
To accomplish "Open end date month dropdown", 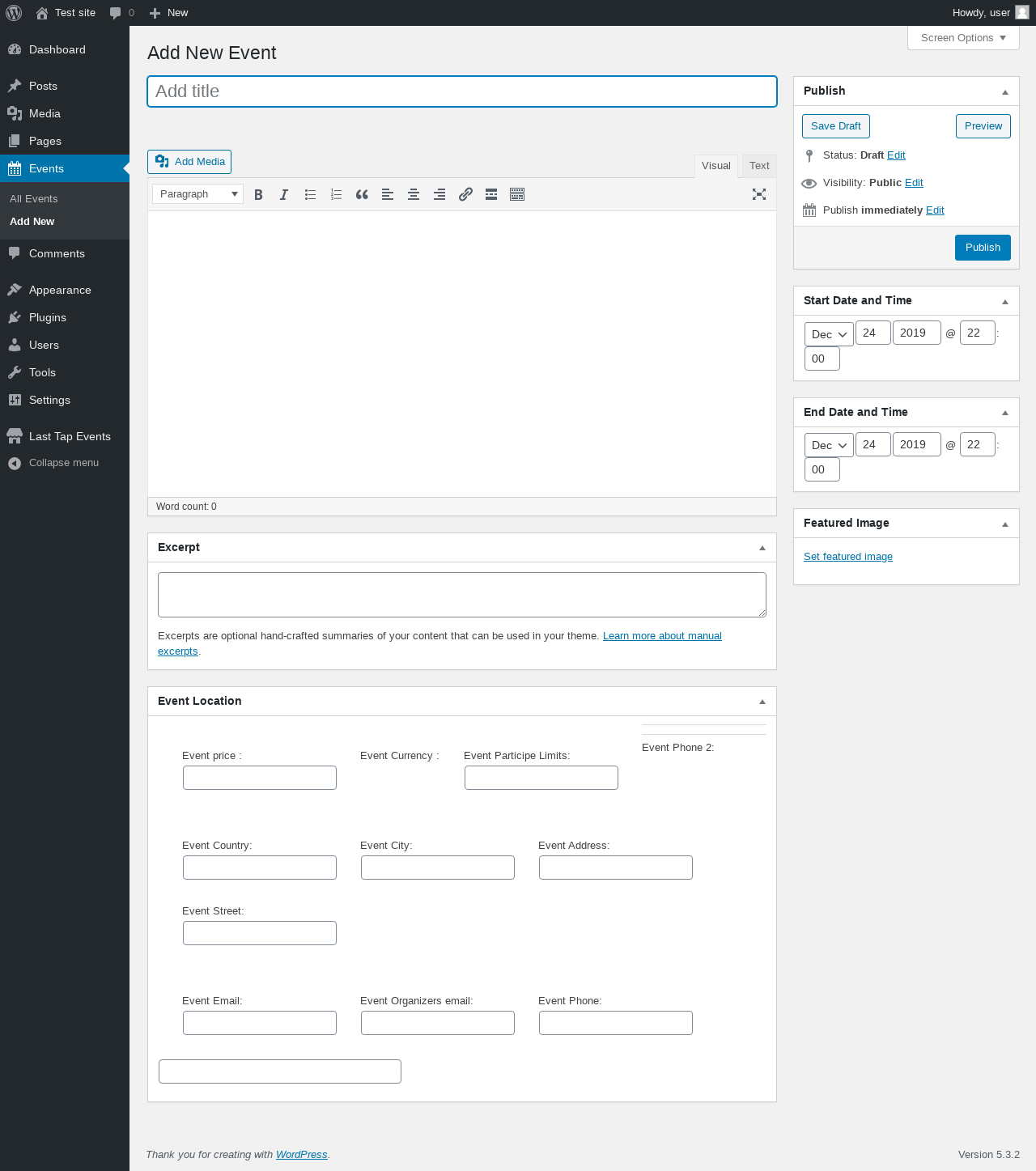I will click(829, 445).
